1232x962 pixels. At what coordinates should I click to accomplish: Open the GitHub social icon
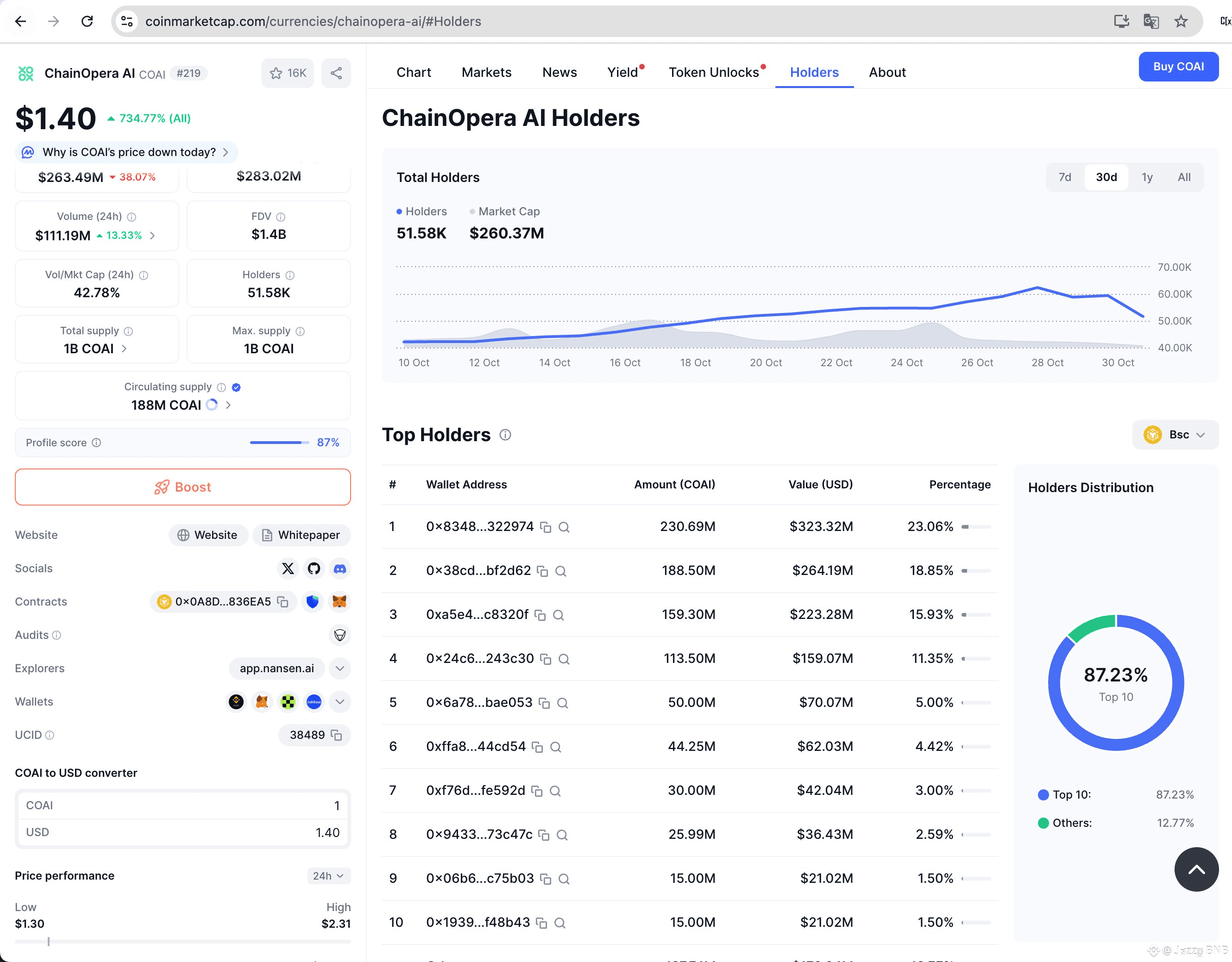click(314, 568)
